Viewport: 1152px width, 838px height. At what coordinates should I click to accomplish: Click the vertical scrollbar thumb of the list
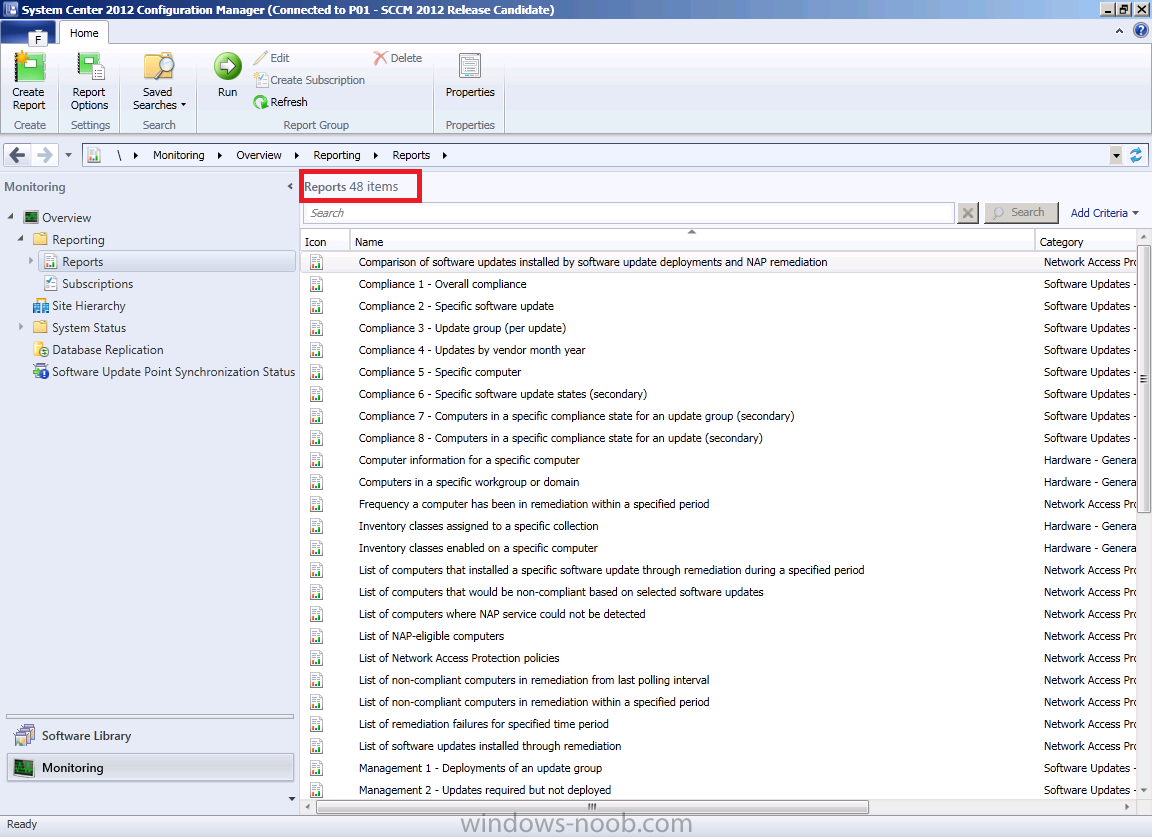[x=1143, y=380]
